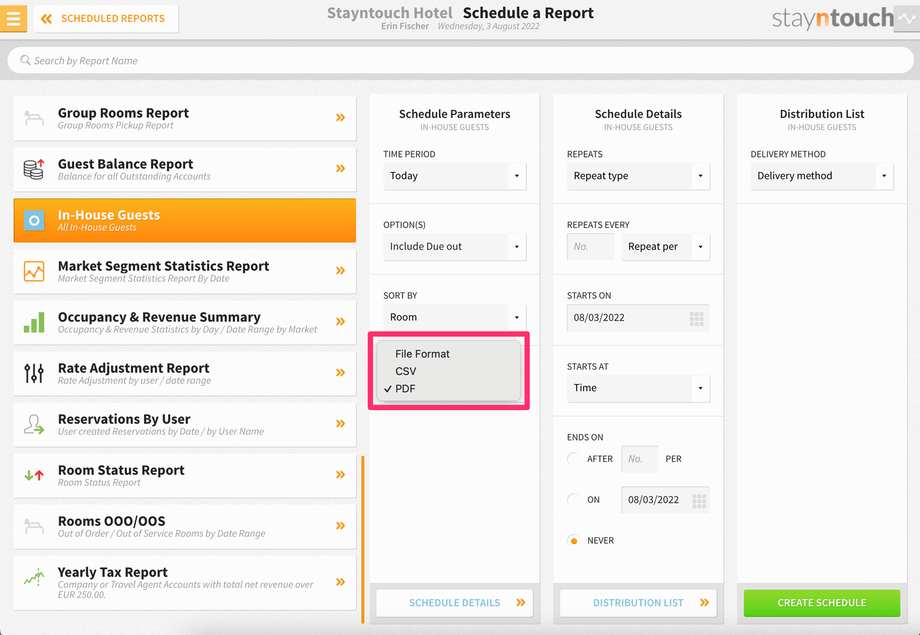Click the activity pulse icon top right

coord(907,19)
